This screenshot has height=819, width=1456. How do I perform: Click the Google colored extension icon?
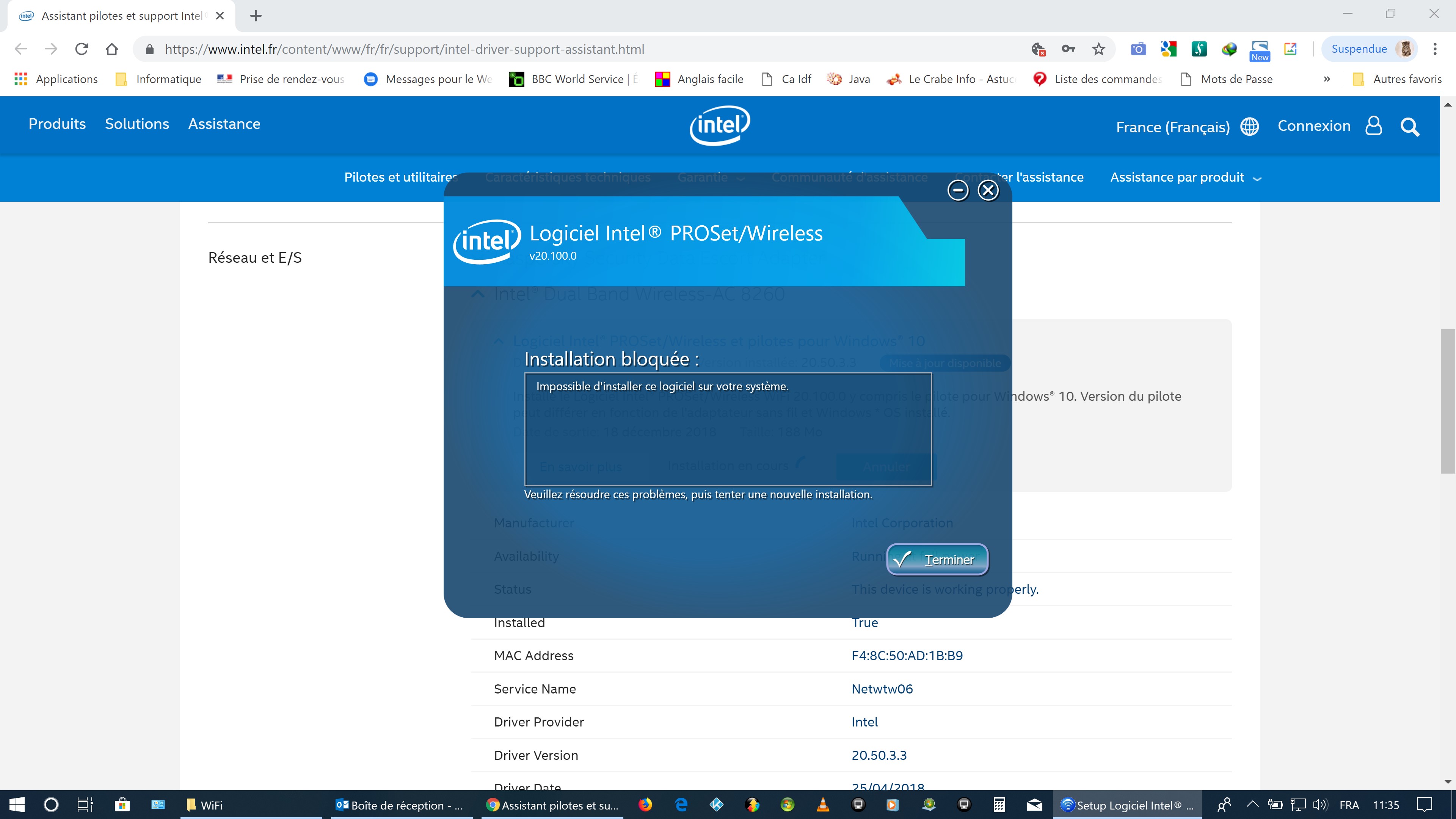1168,49
